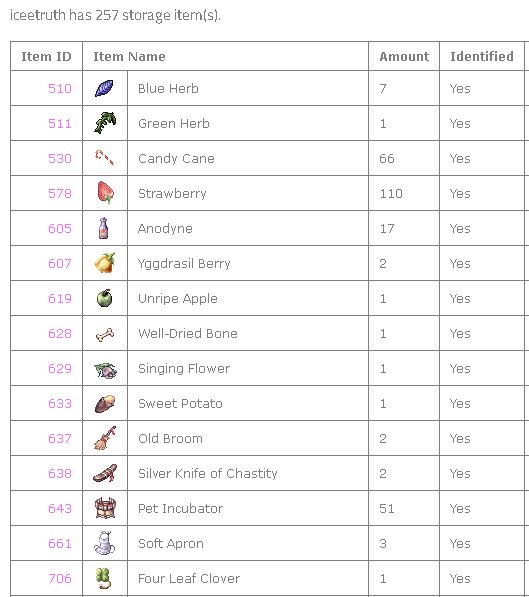The height and width of the screenshot is (597, 529).
Task: Open item ID 638 link
Action: click(x=60, y=474)
